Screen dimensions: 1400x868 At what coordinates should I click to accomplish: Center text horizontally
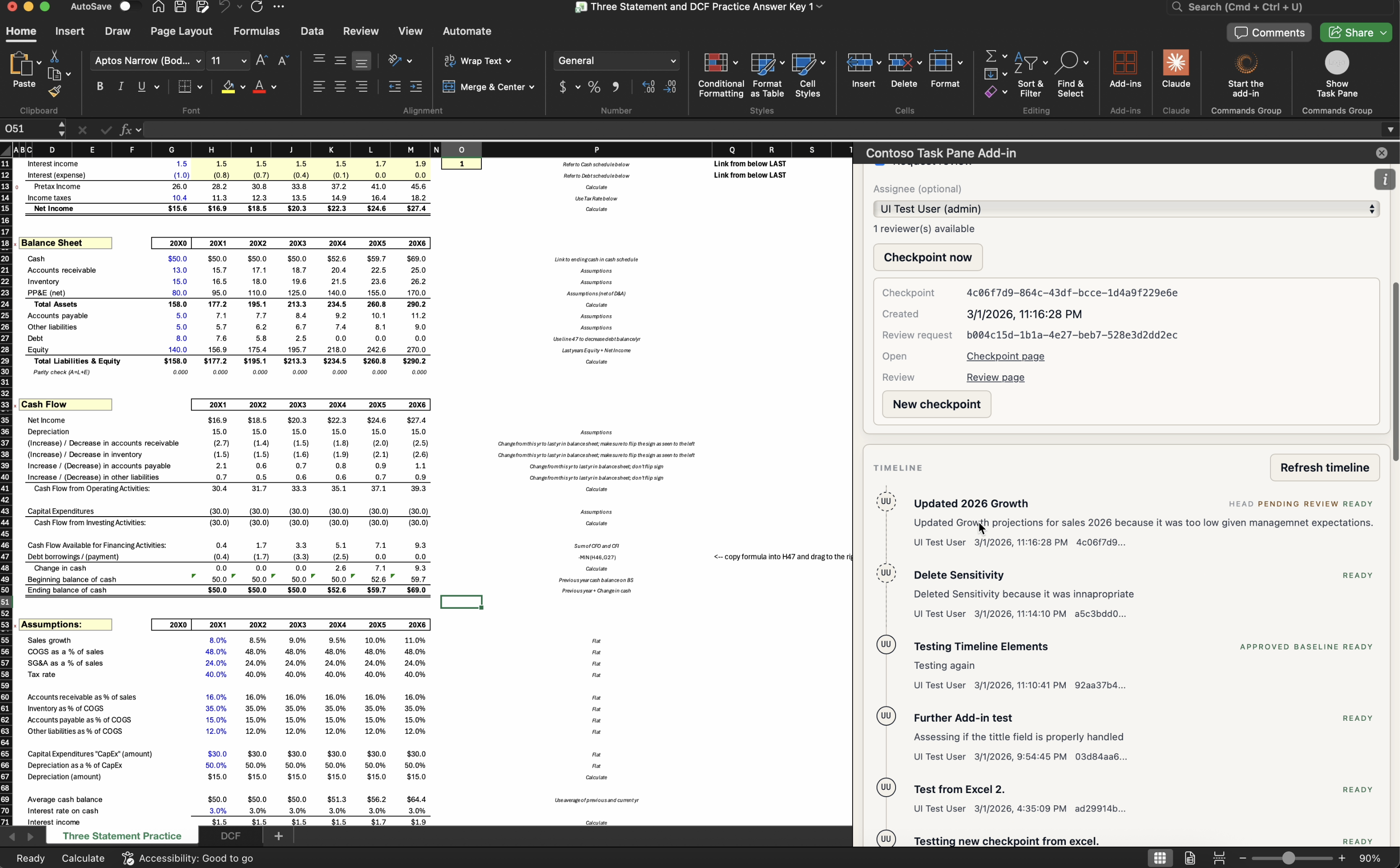(x=341, y=87)
